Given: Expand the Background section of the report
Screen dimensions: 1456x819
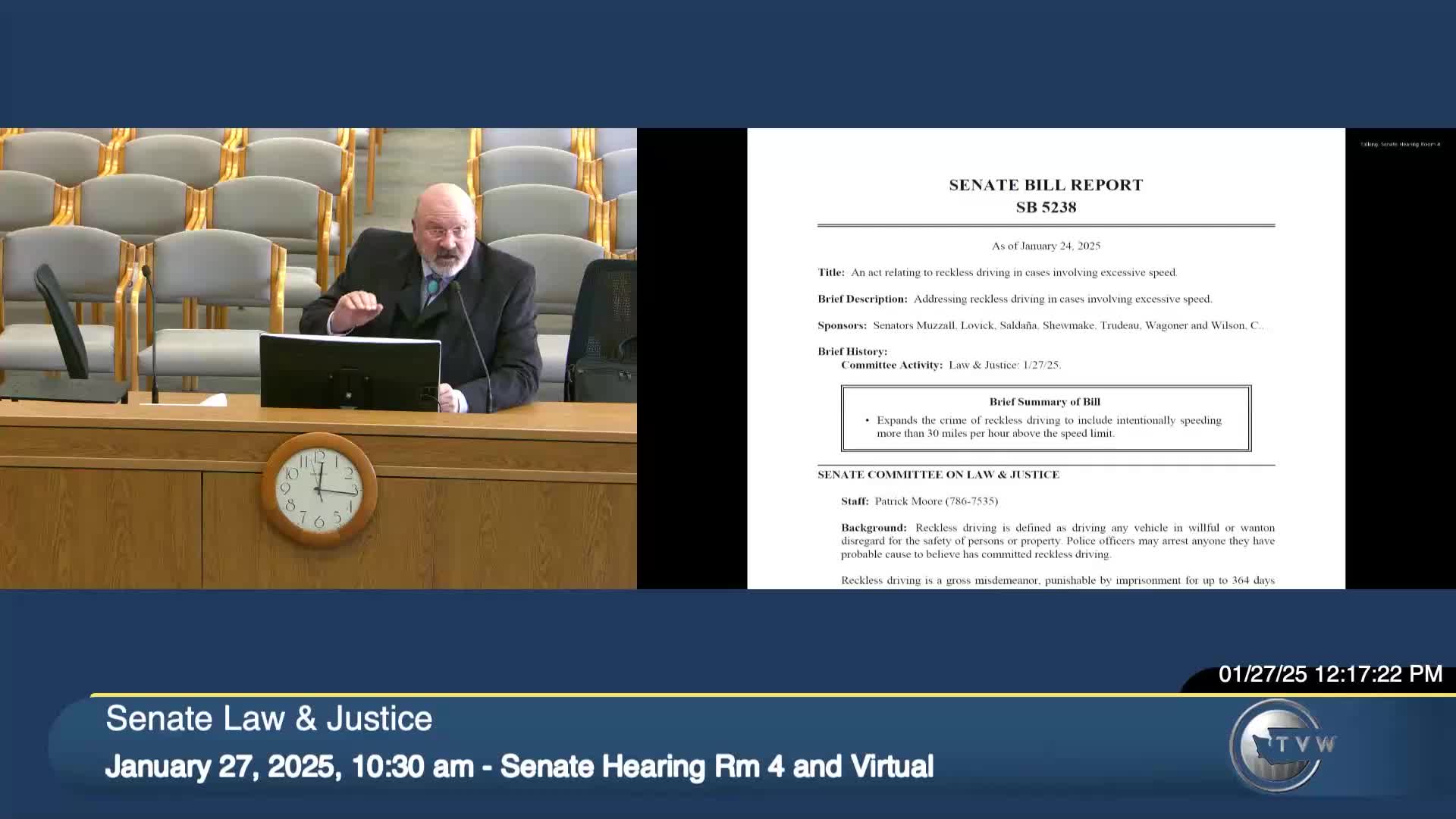Looking at the screenshot, I should click(872, 528).
